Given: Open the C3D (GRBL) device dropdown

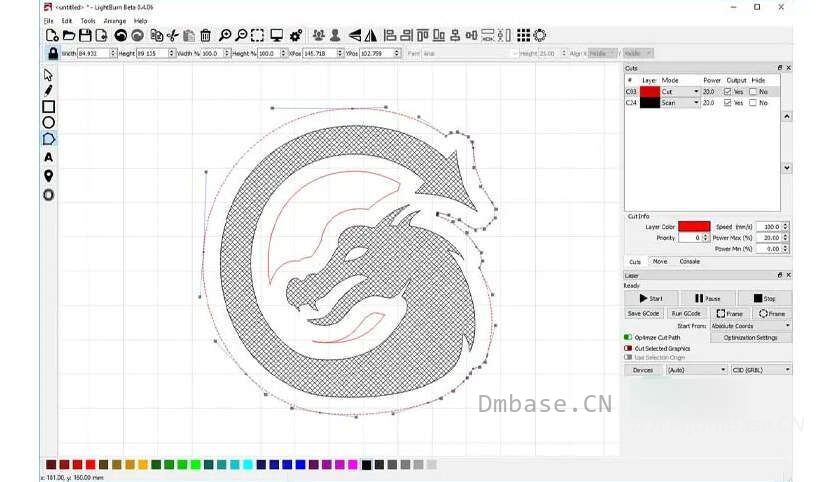Looking at the screenshot, I should (761, 369).
